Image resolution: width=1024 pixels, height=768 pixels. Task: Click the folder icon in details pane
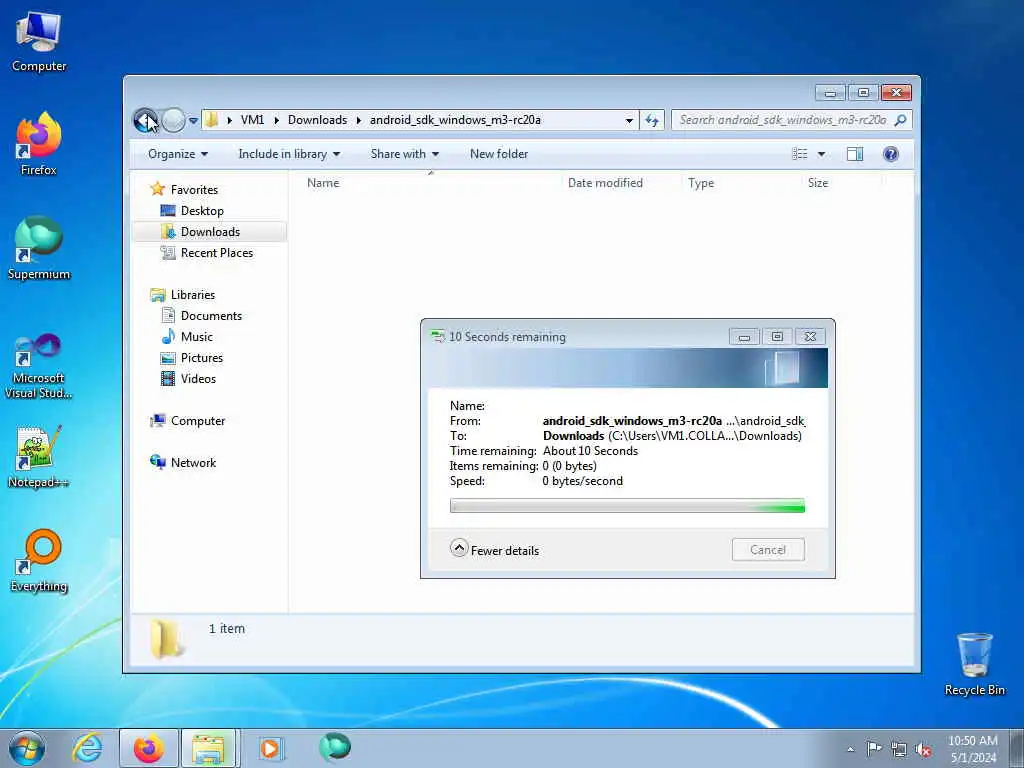click(x=167, y=639)
